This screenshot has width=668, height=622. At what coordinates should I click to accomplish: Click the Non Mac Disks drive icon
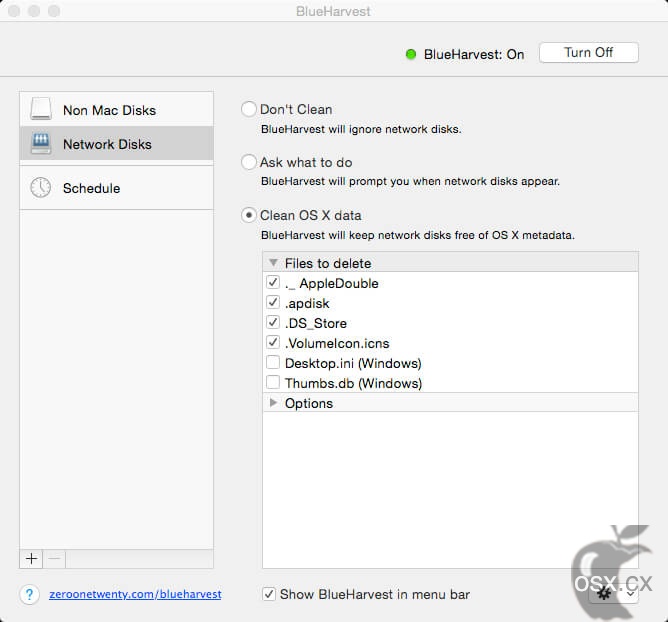click(41, 109)
